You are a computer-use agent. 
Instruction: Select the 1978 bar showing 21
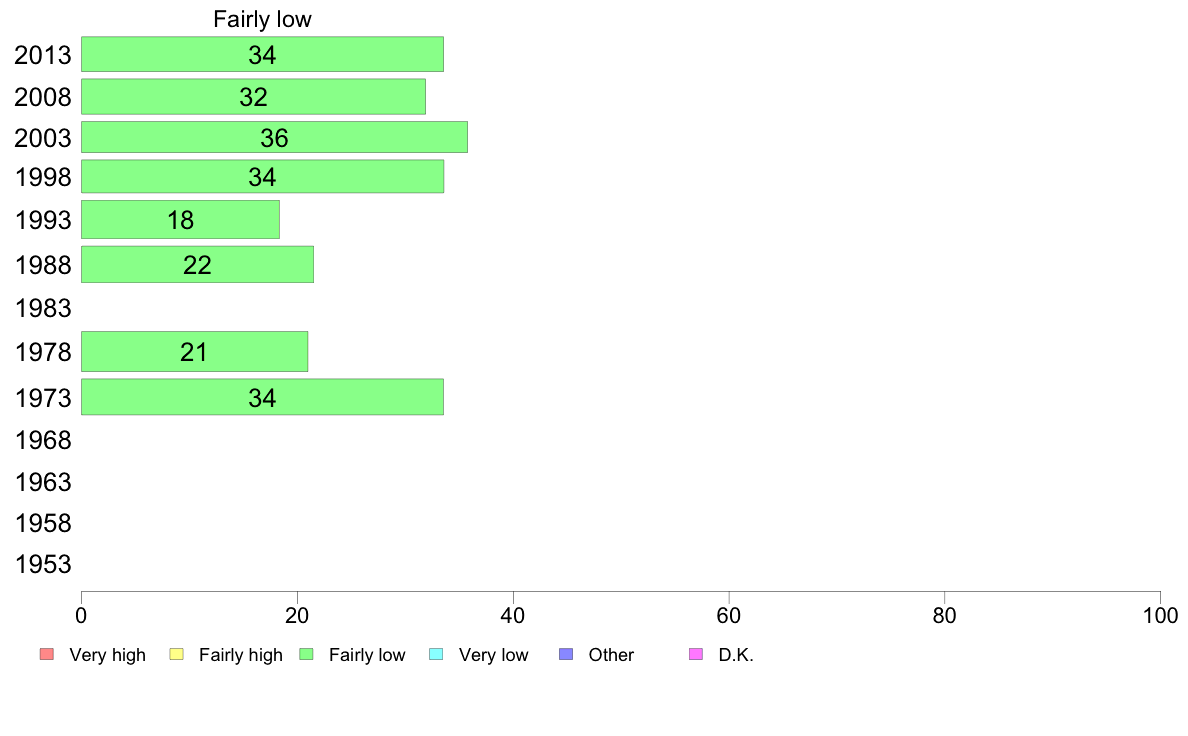(x=194, y=352)
